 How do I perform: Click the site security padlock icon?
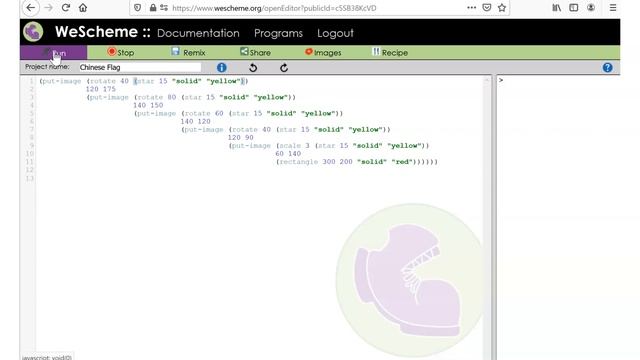click(x=153, y=8)
